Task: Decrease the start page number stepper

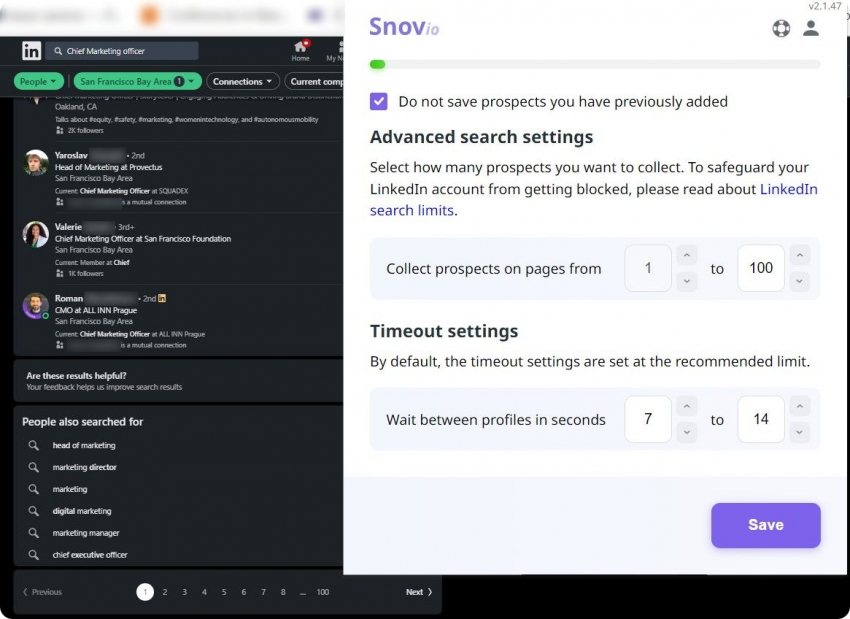Action: pos(687,281)
